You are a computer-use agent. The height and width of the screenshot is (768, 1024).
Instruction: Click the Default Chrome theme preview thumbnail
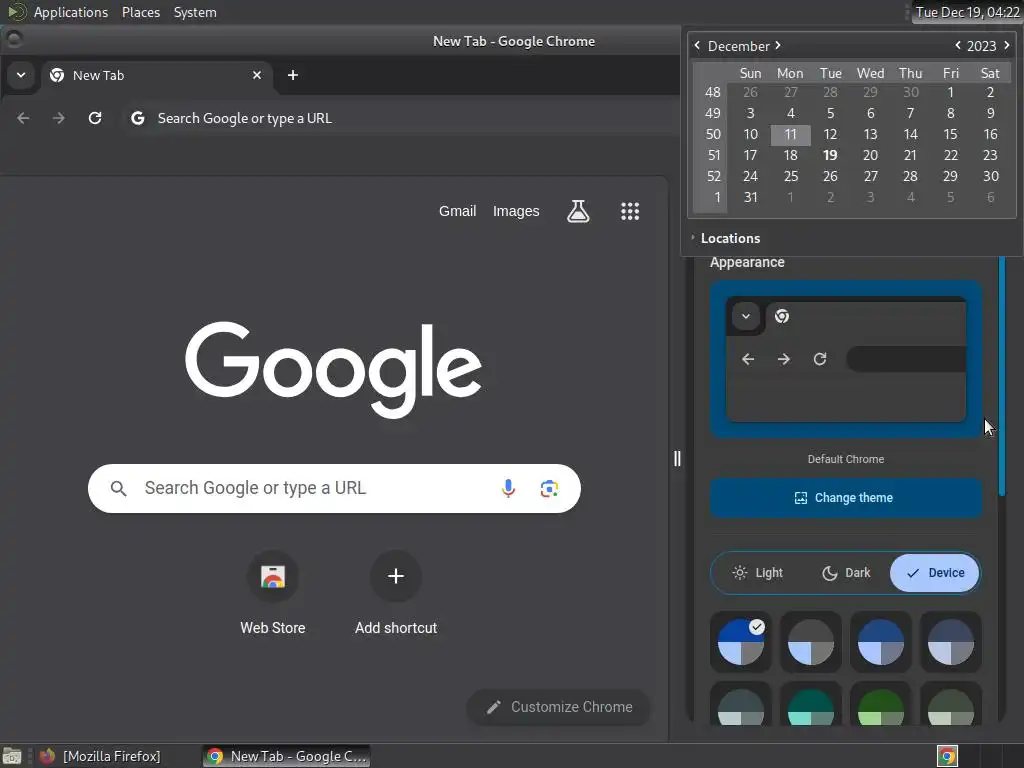(846, 359)
